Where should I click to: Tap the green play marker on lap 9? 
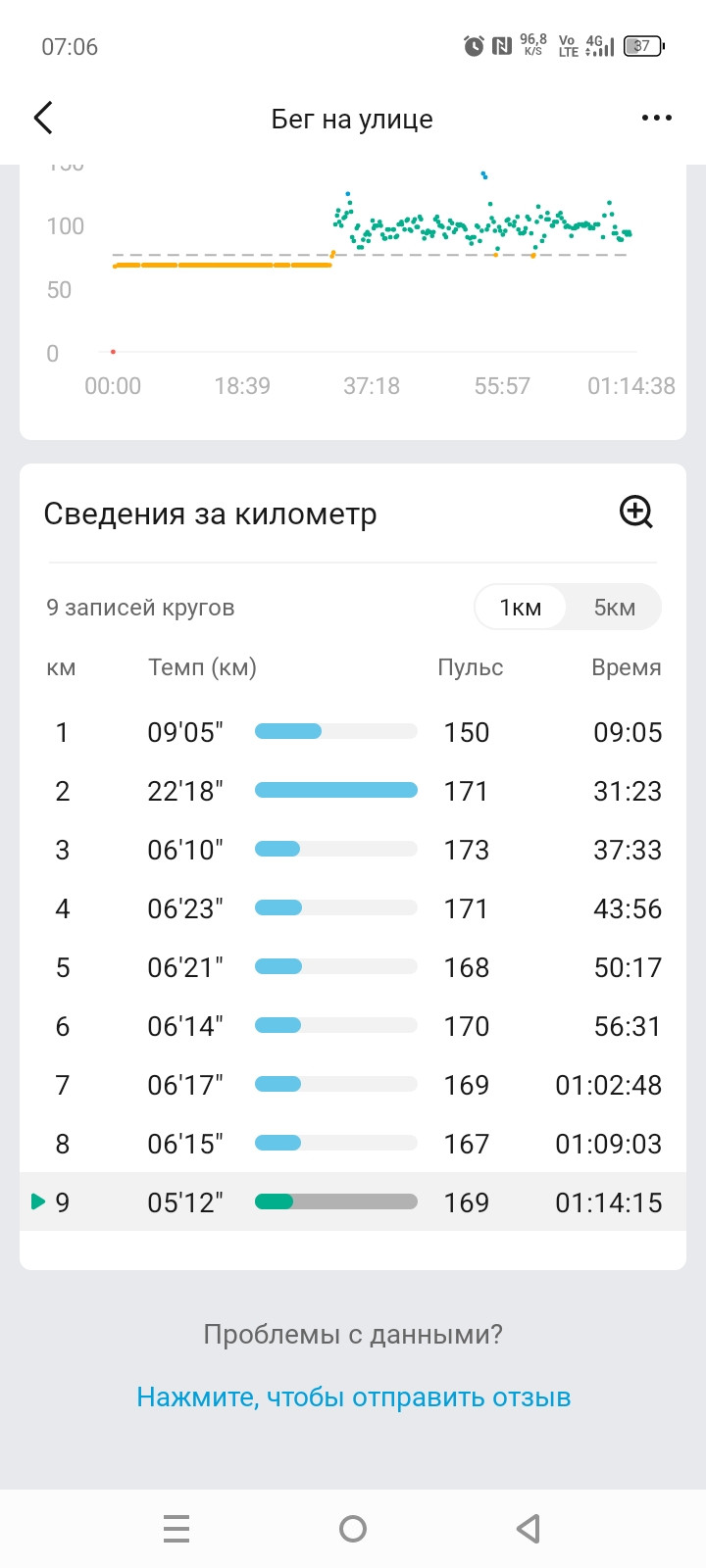pyautogui.click(x=38, y=1201)
